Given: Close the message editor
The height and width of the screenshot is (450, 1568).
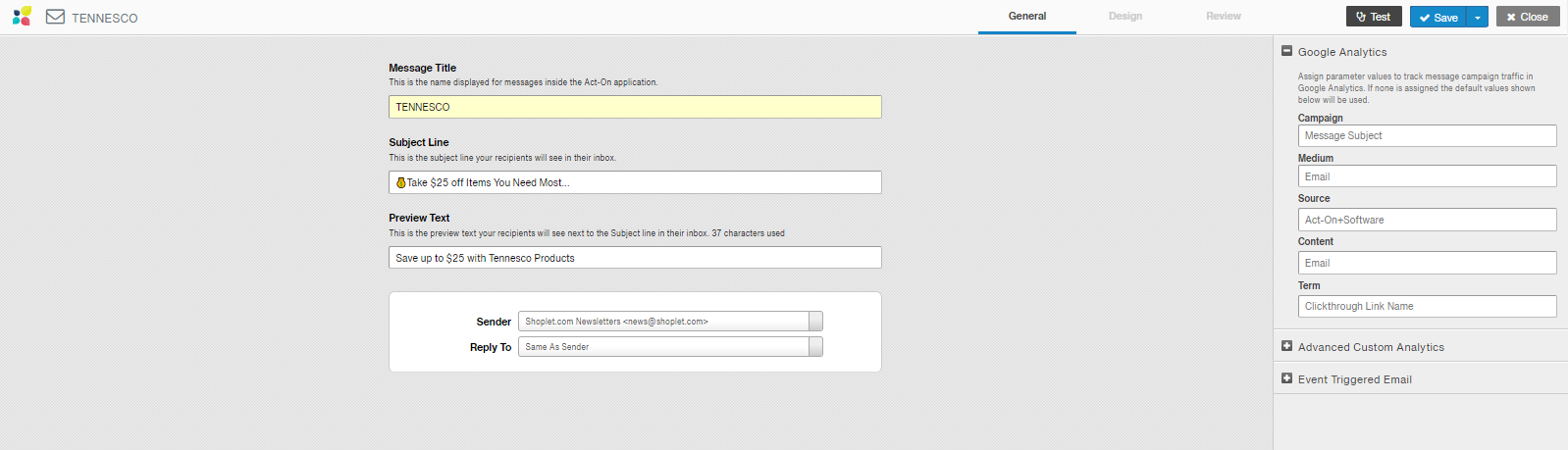Looking at the screenshot, I should tap(1527, 17).
